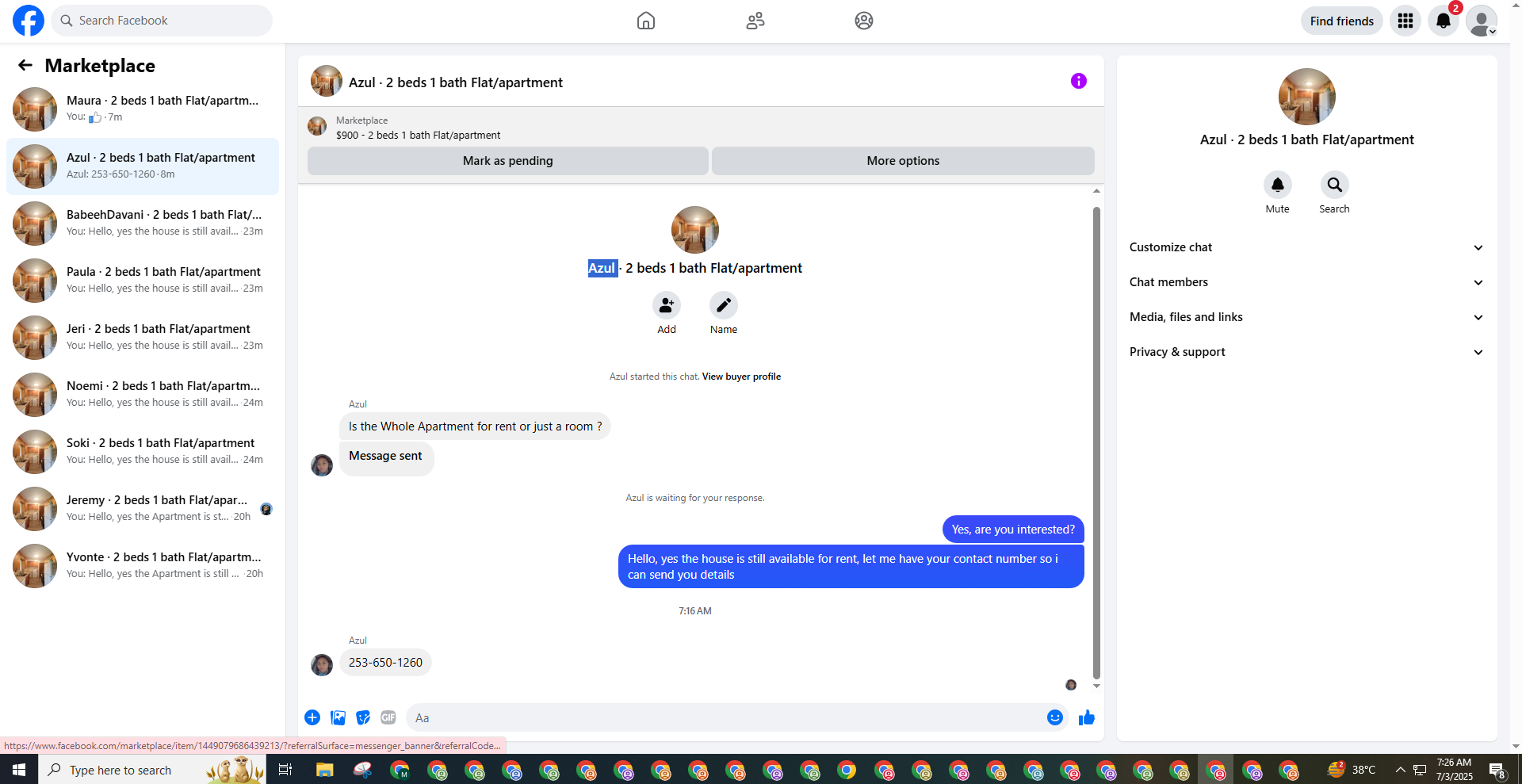Open the Home feed icon

pos(646,21)
